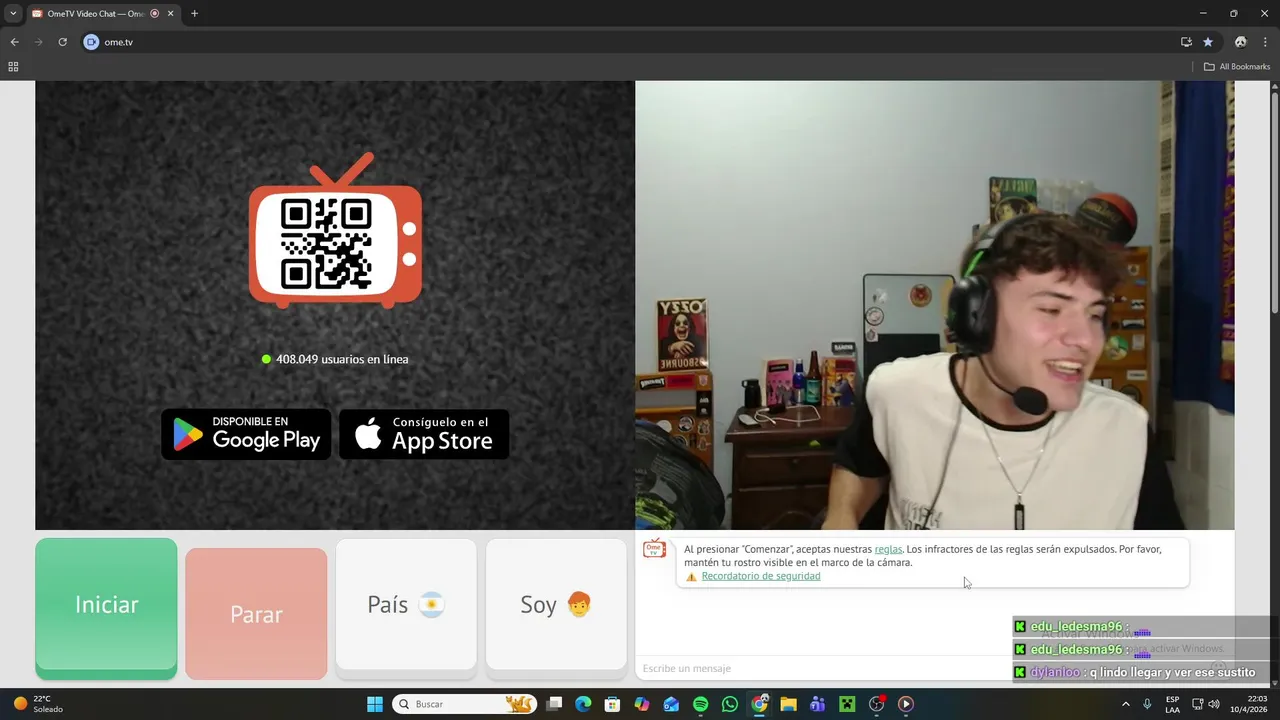Click the Parar button
Screen dimensions: 1280x720
[x=256, y=614]
